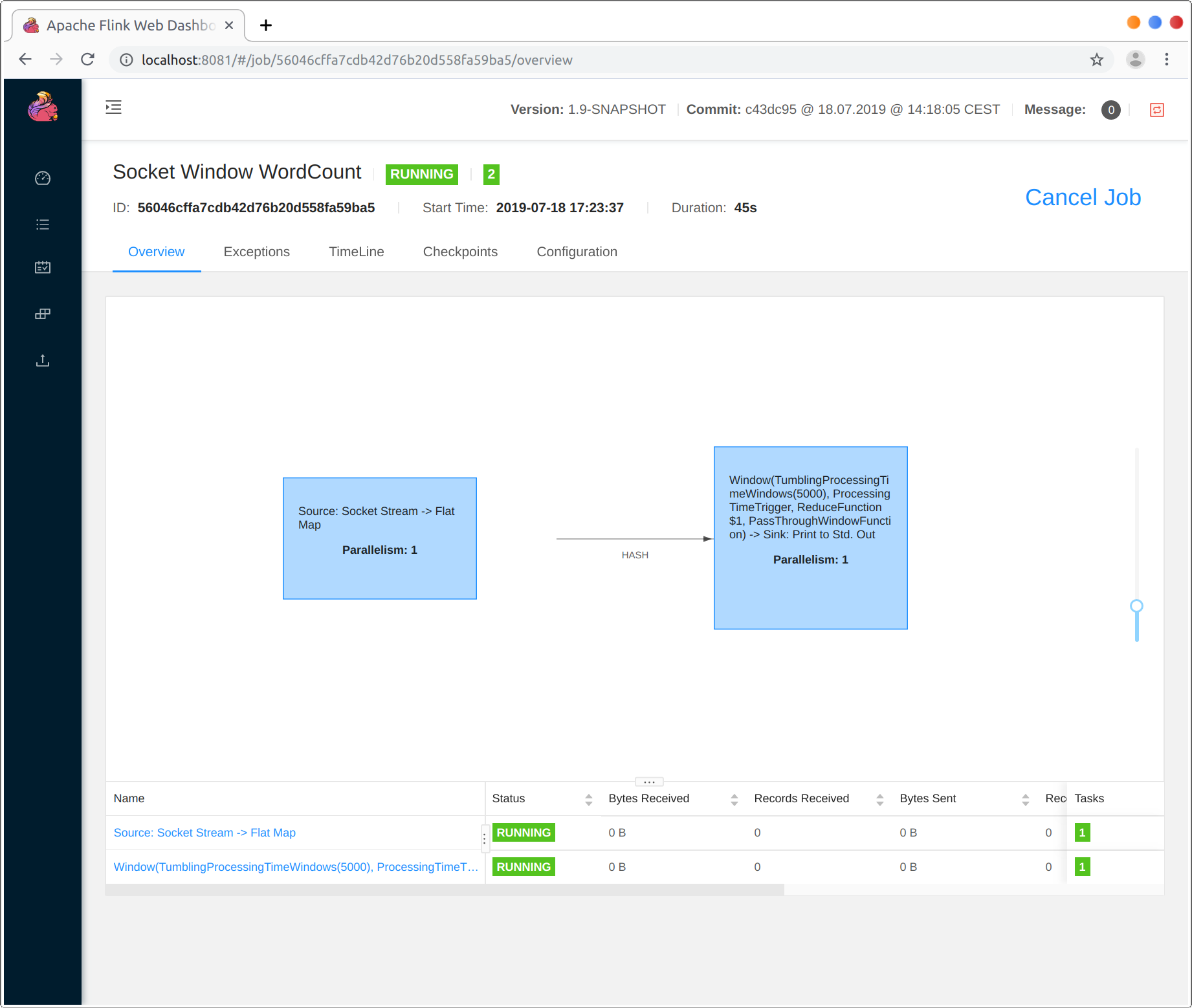This screenshot has height=1008, width=1192.
Task: Click the horizontal table scrollbar
Action: (x=445, y=890)
